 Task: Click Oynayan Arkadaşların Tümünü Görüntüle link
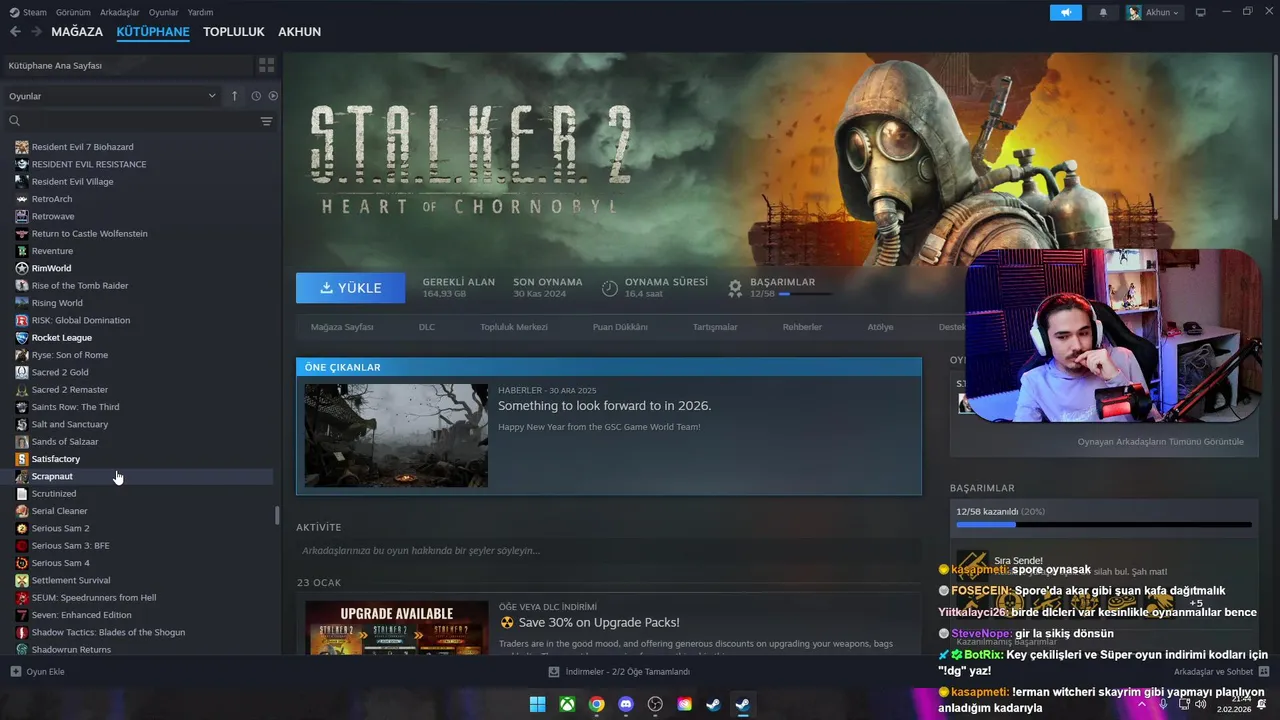tap(1161, 441)
